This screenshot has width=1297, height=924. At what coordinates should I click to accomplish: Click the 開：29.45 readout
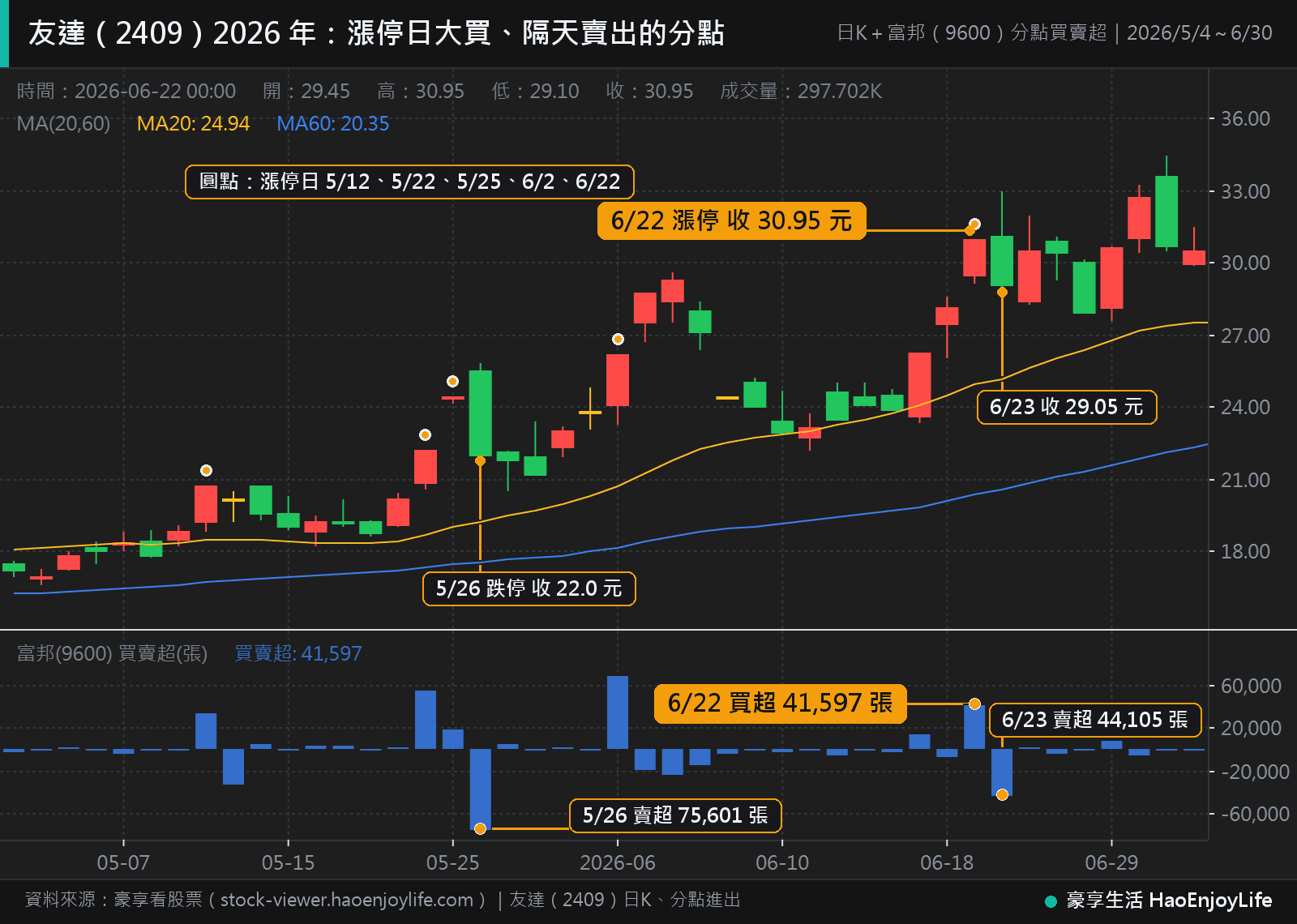tap(306, 91)
